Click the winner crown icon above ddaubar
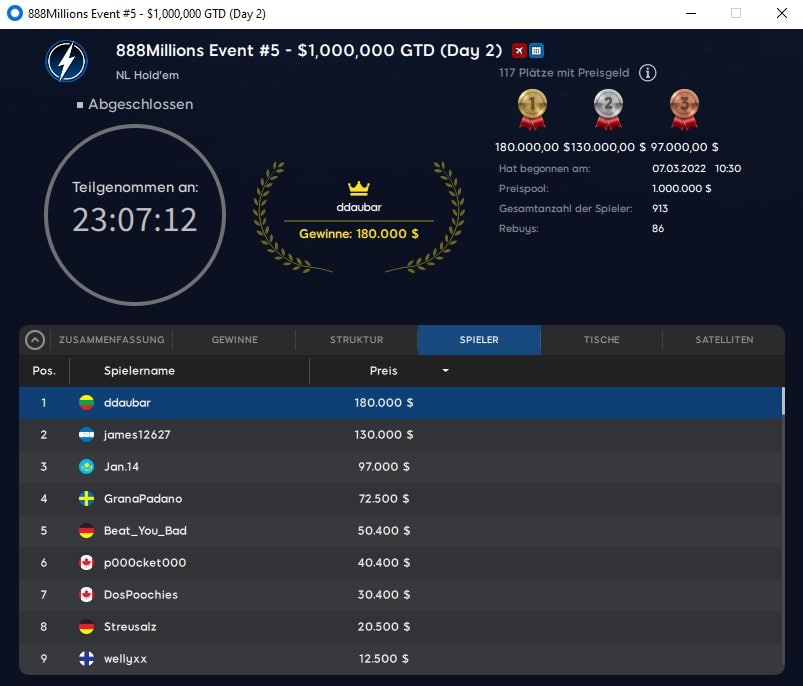The width and height of the screenshot is (803, 686). click(359, 188)
